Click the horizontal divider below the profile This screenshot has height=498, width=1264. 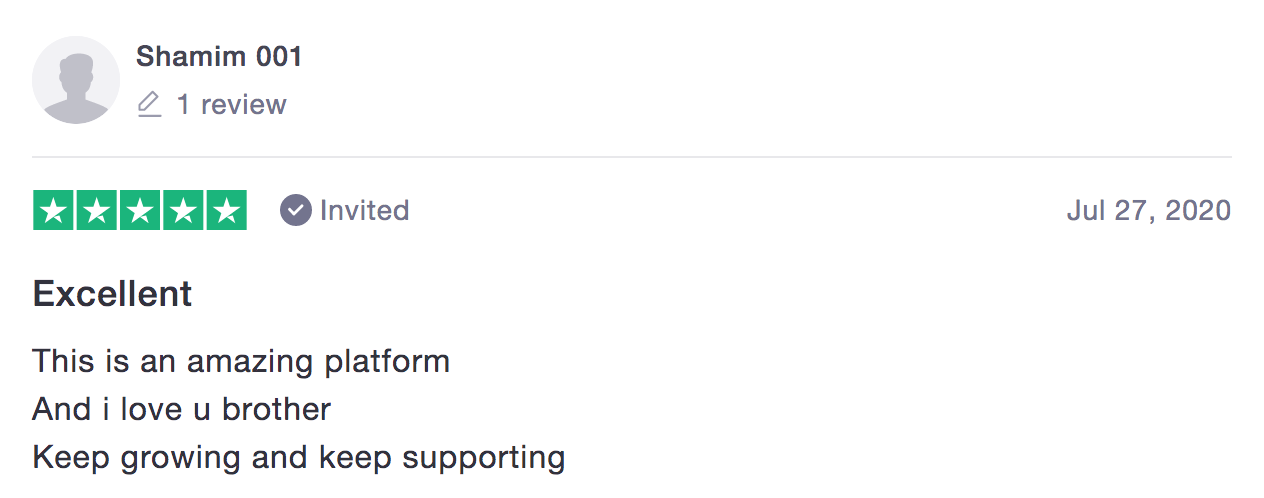(x=632, y=157)
